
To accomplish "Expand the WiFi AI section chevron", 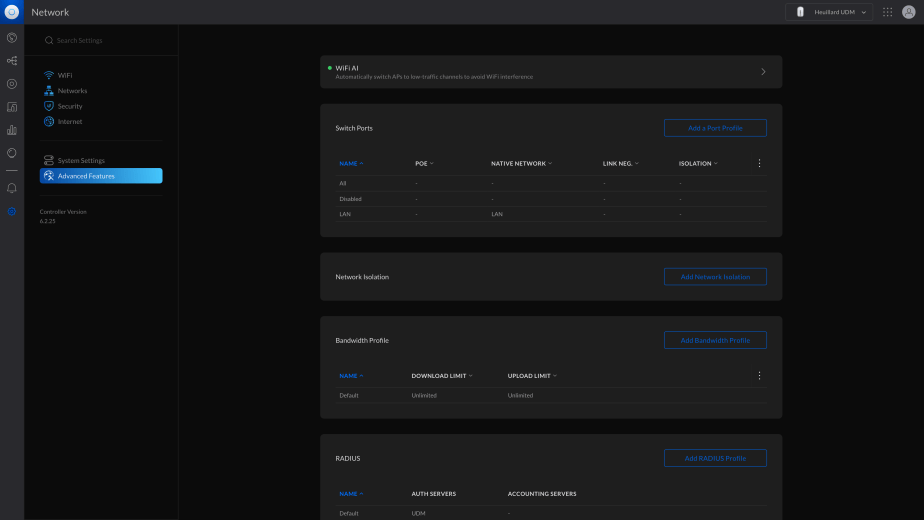I will pyautogui.click(x=763, y=72).
